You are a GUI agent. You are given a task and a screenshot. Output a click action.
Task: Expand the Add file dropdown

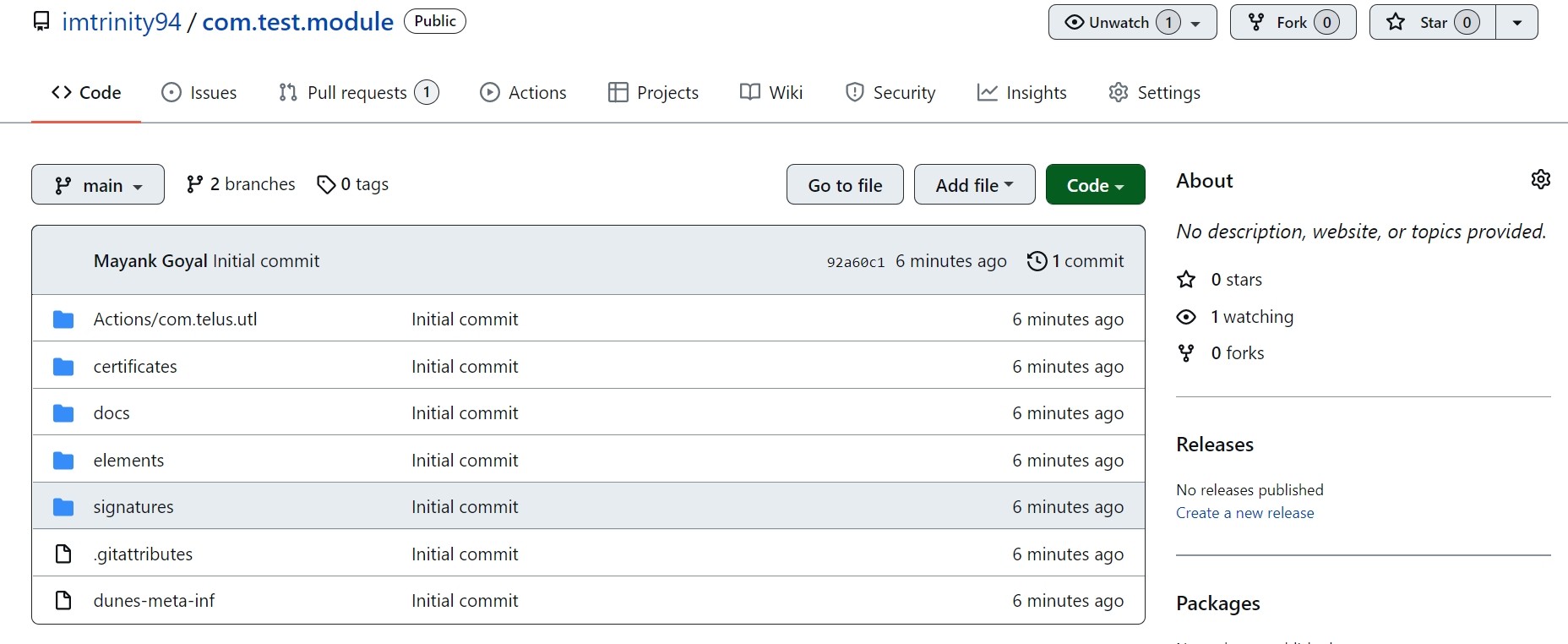(974, 185)
